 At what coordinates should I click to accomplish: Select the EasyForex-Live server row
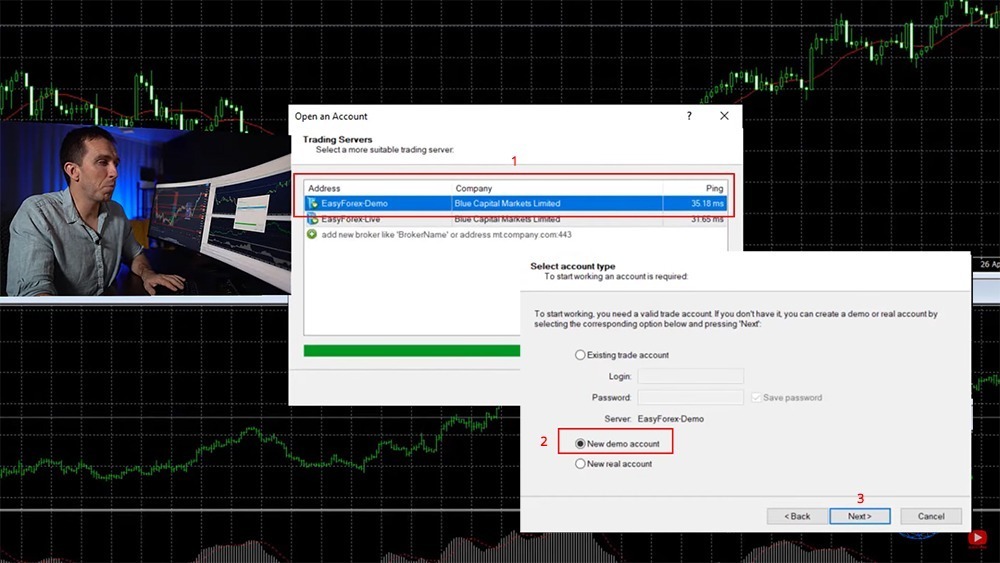515,219
